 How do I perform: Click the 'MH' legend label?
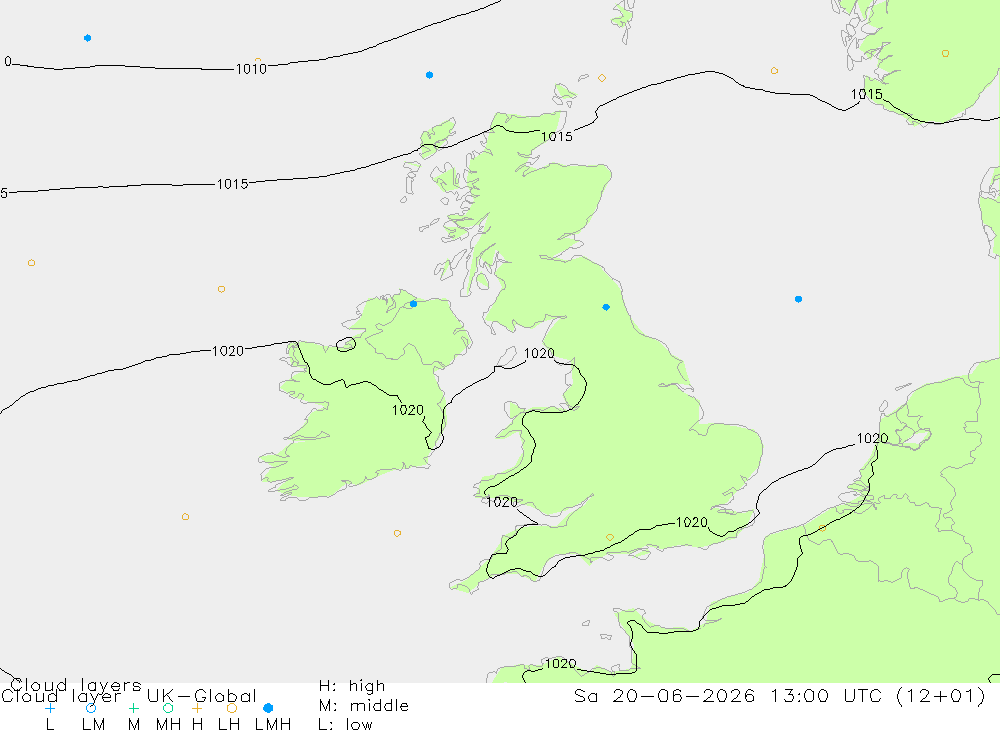click(168, 725)
